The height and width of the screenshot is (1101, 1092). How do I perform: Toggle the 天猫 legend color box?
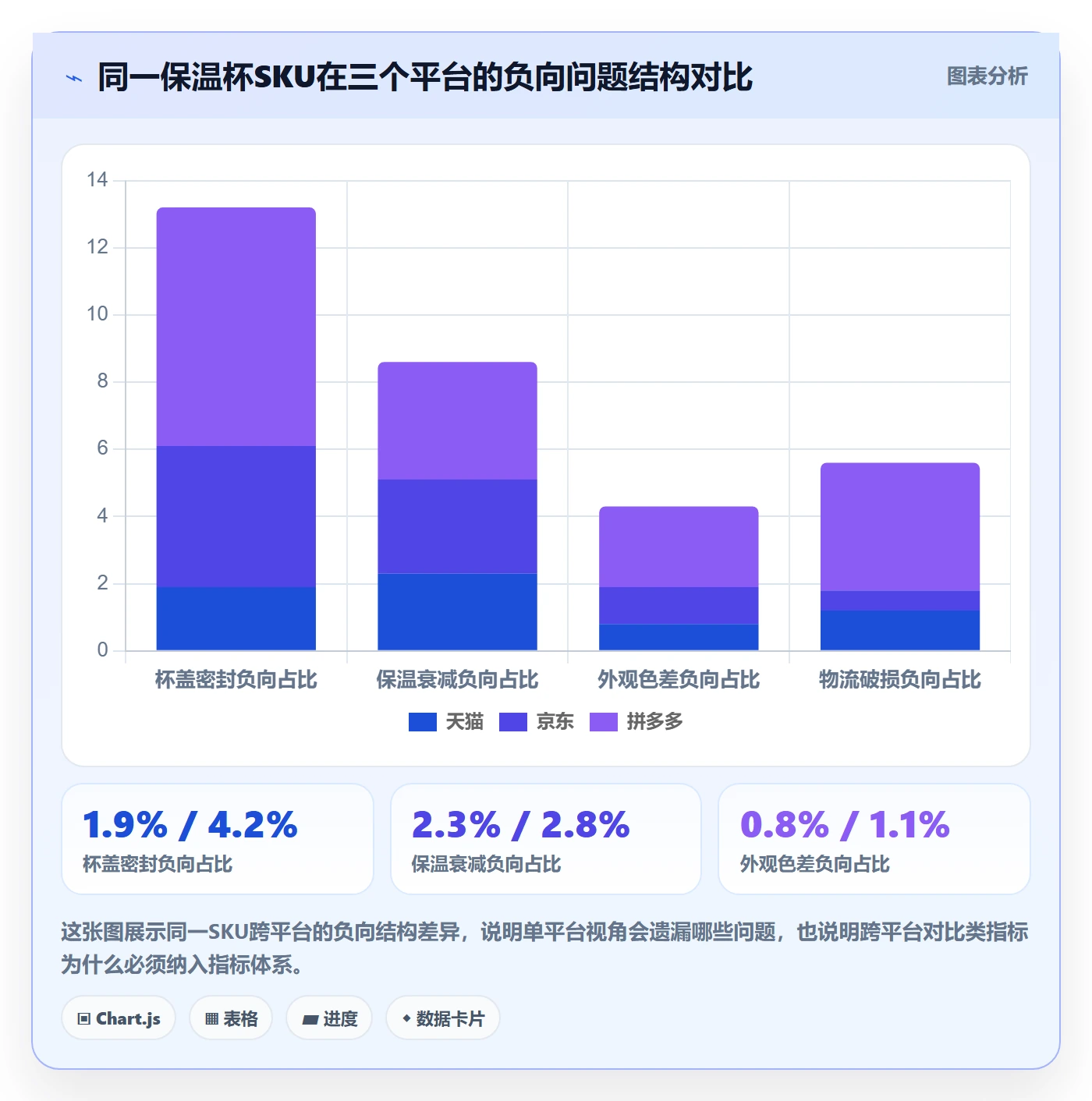(x=422, y=722)
